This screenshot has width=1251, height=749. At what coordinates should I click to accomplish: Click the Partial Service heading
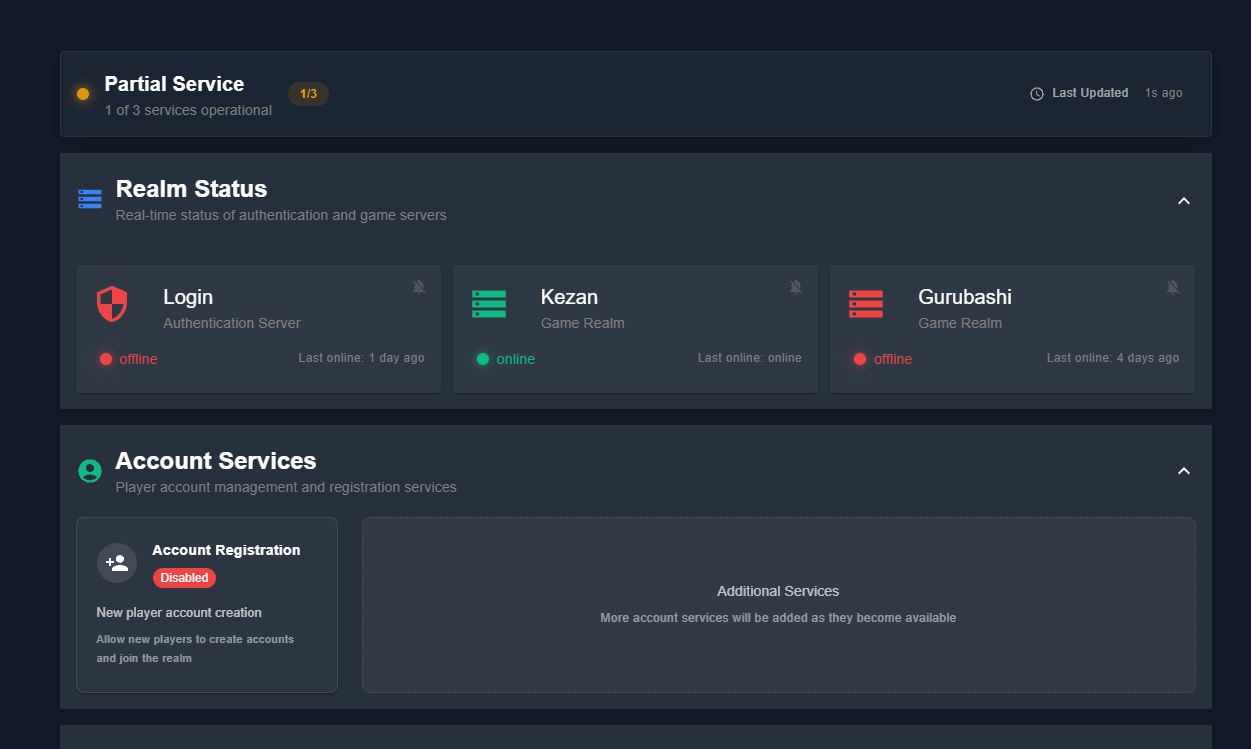174,84
